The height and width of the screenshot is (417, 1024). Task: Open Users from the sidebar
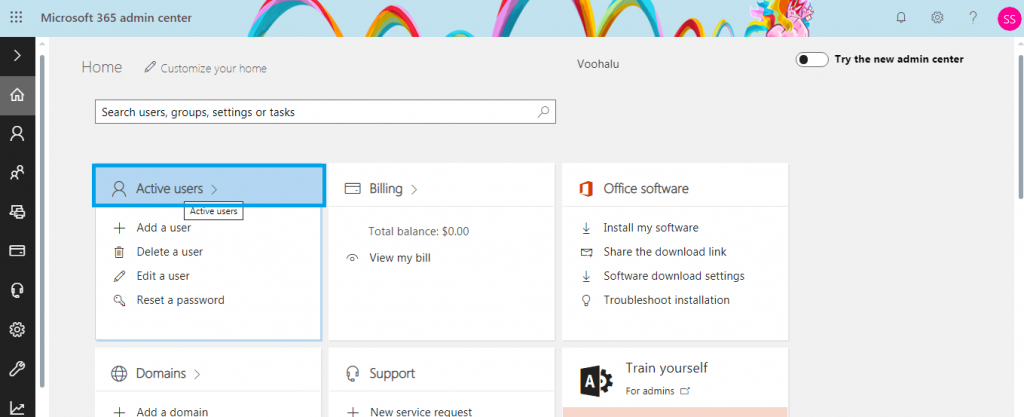18,134
